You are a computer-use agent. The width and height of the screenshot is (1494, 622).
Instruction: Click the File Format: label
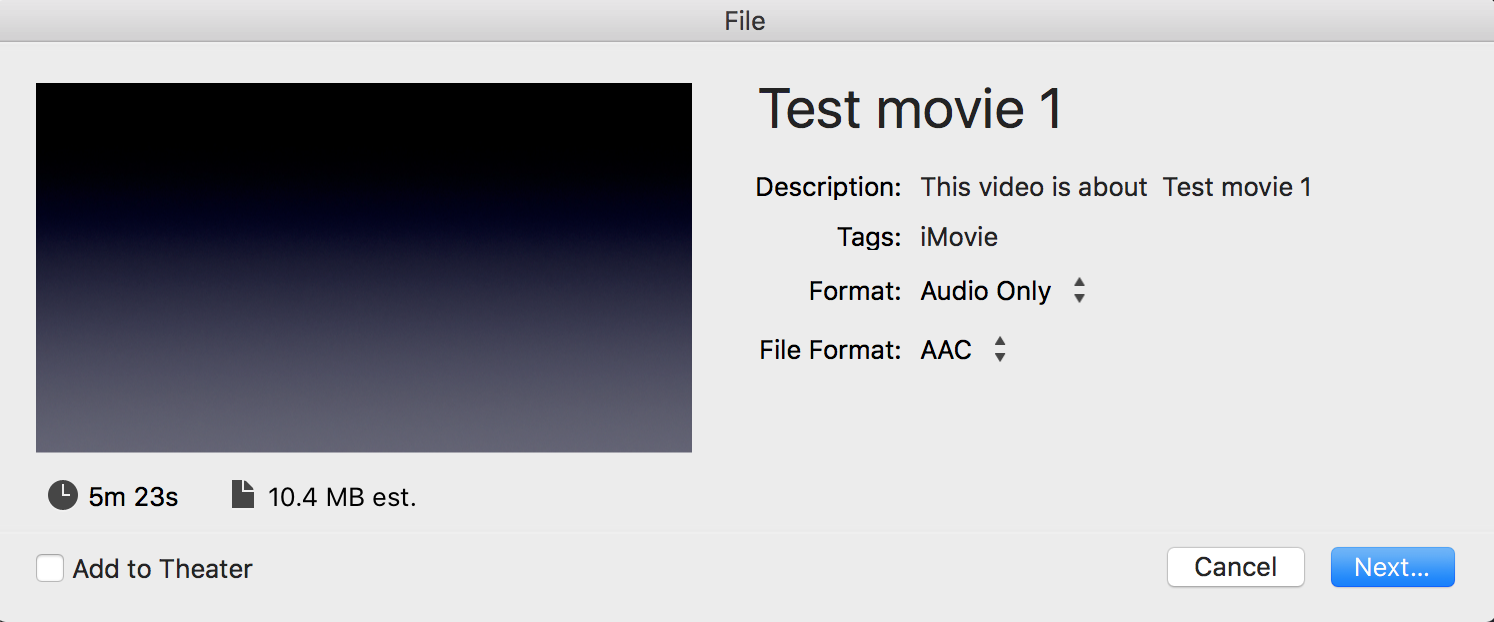(x=830, y=350)
